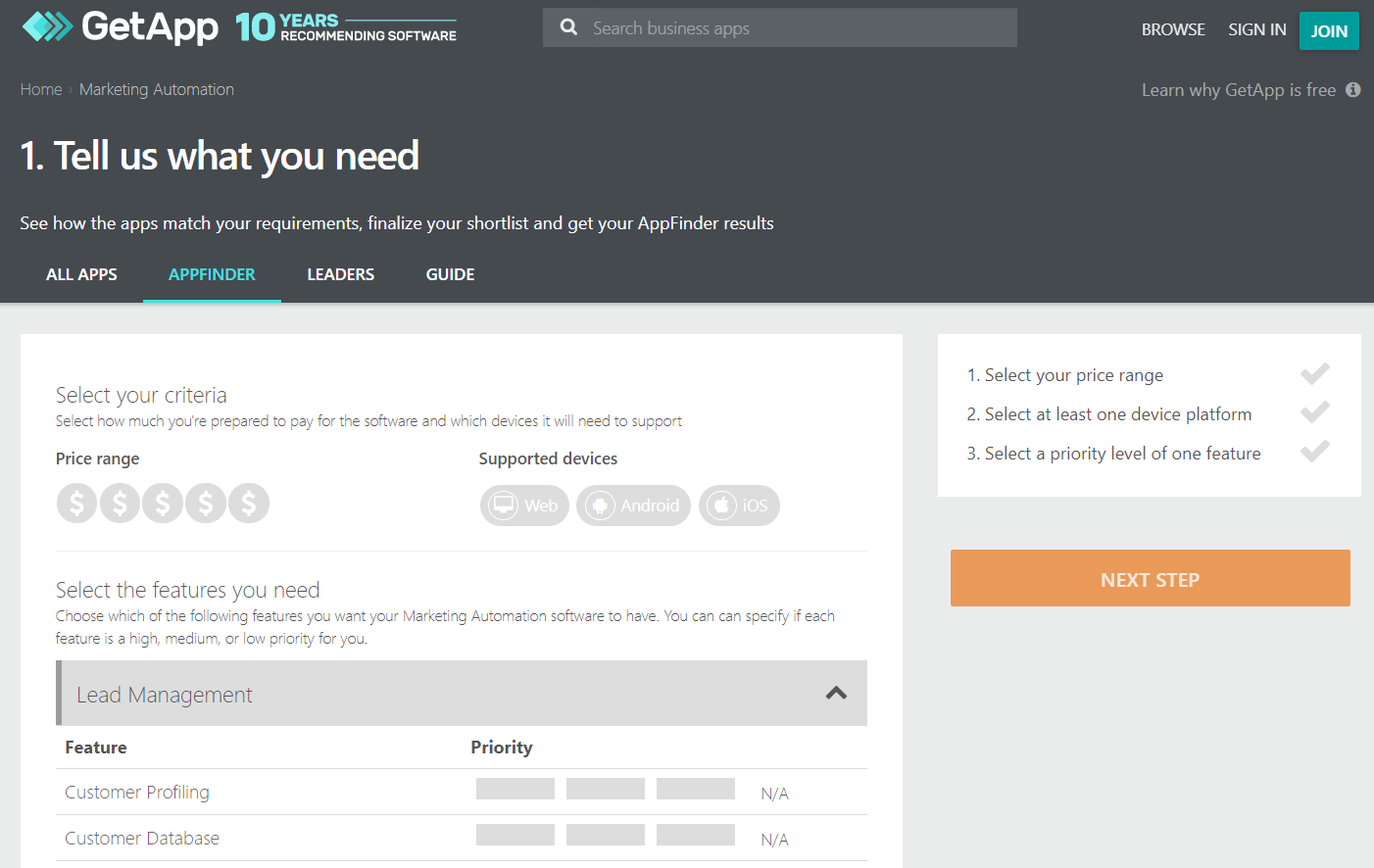Image resolution: width=1374 pixels, height=868 pixels.
Task: Toggle the iOS supported device
Action: (739, 506)
